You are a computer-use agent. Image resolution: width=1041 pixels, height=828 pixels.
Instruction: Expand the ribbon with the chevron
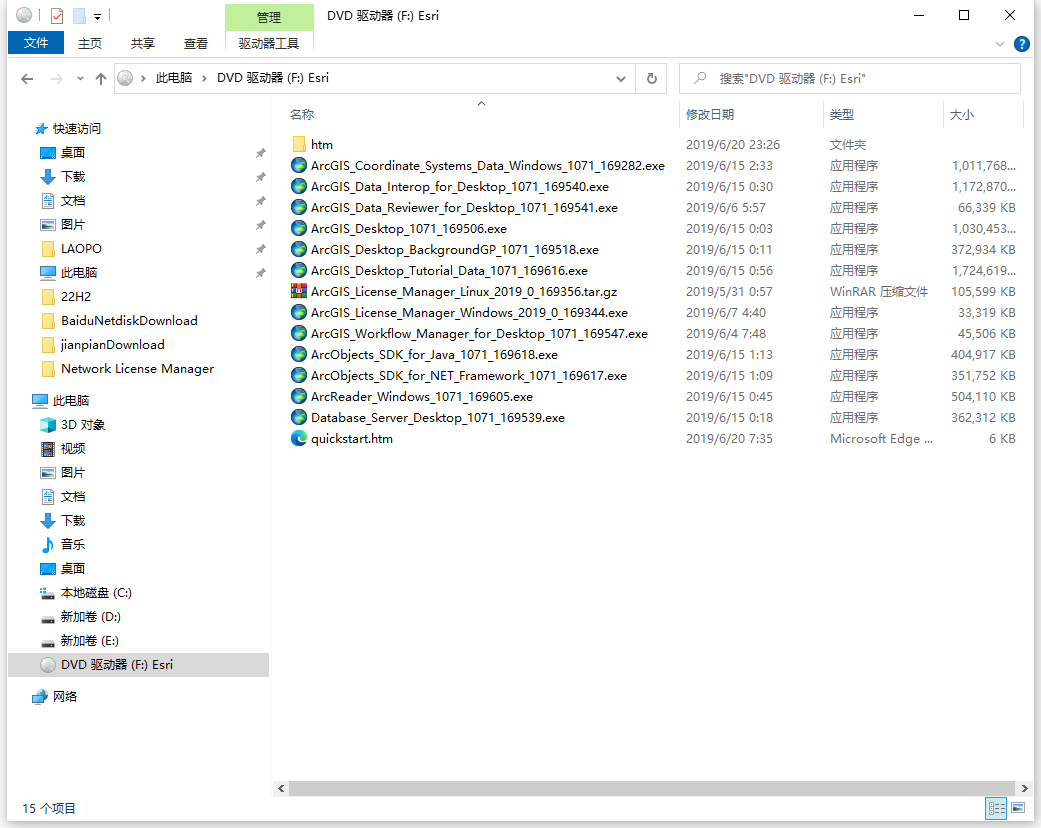999,44
